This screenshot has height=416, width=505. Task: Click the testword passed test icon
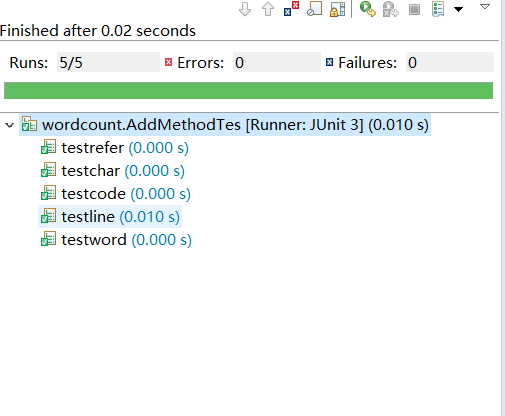tap(48, 239)
